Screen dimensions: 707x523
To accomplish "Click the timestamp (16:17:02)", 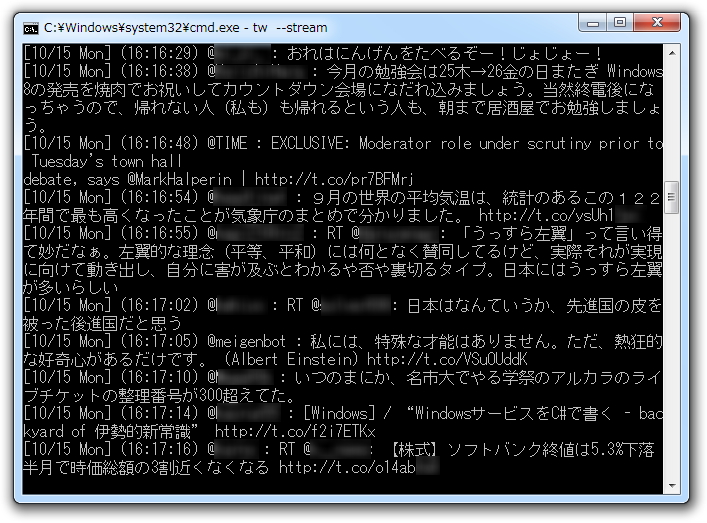I will [x=159, y=305].
